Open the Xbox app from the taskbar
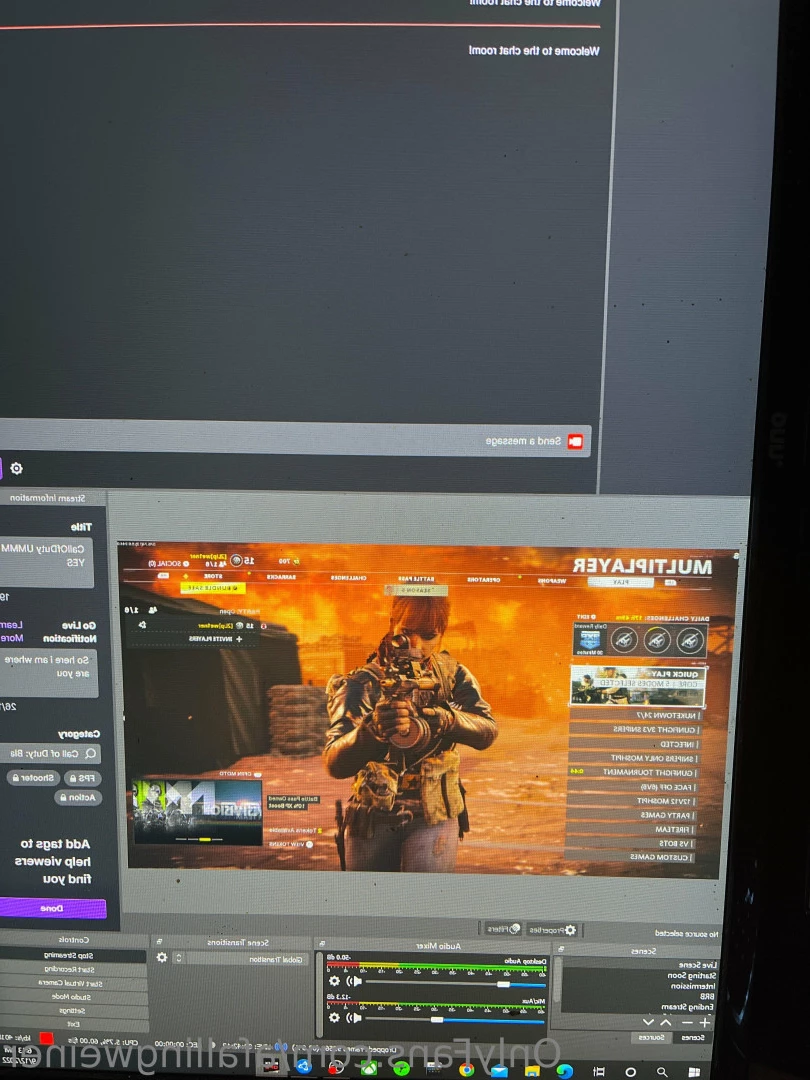Viewport: 810px width, 1080px height. (x=368, y=1068)
